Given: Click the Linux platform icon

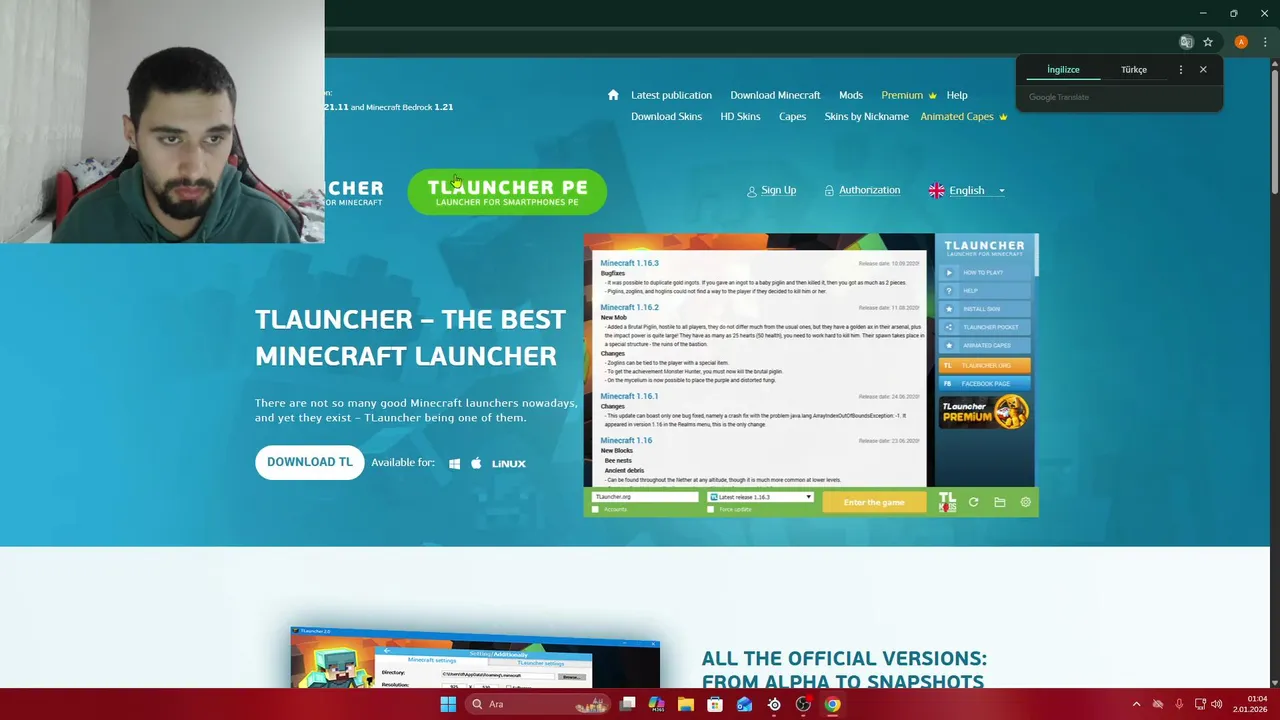Looking at the screenshot, I should pos(509,463).
